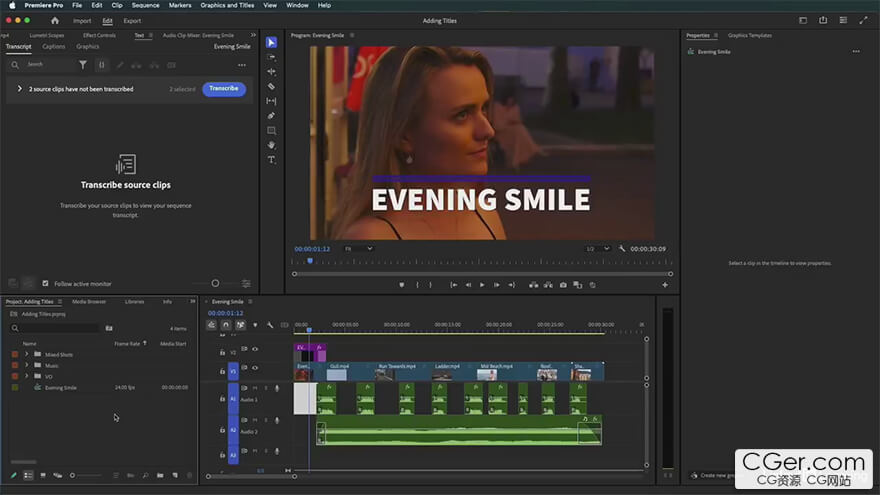Expand the Mixed Shots bin
The image size is (880, 495).
click(26, 354)
